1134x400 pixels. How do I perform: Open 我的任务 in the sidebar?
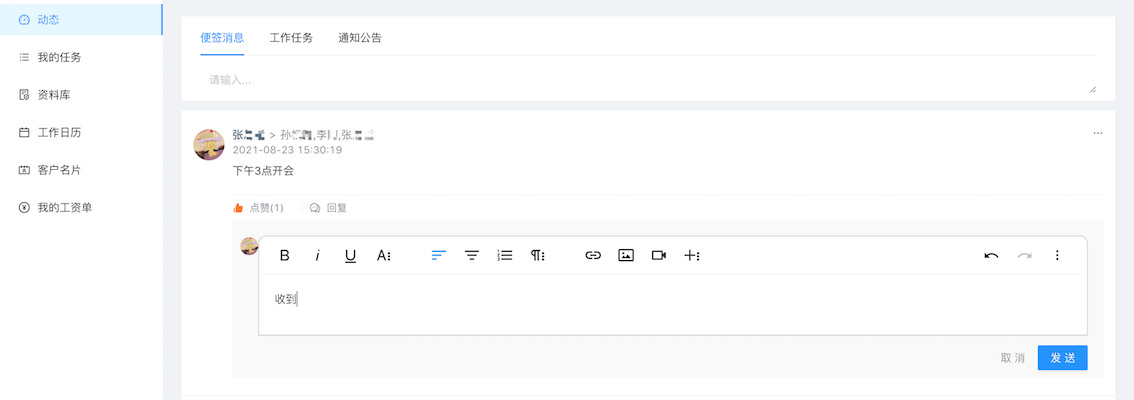coord(59,57)
